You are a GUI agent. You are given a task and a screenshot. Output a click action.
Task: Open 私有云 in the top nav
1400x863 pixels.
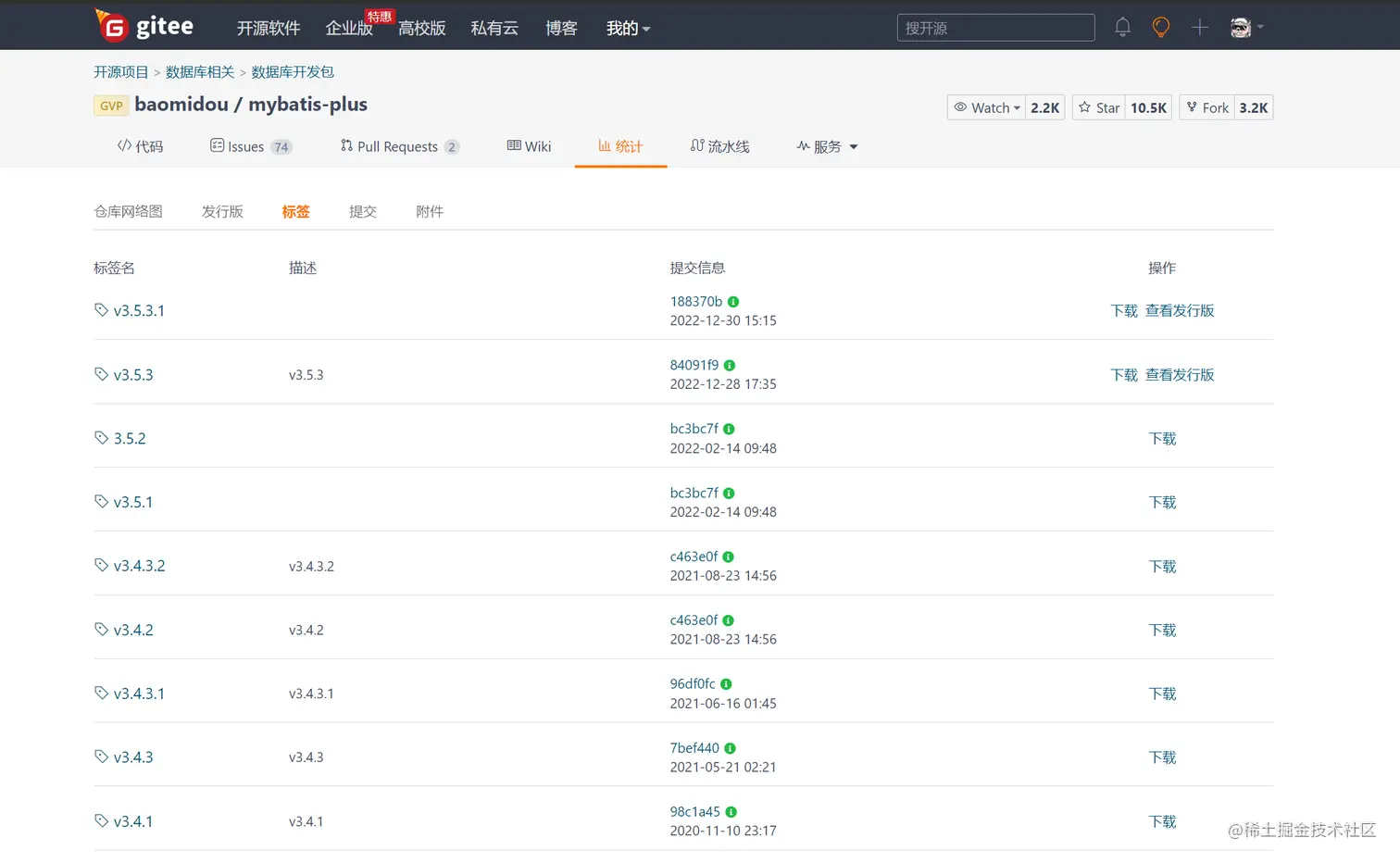[x=494, y=29]
